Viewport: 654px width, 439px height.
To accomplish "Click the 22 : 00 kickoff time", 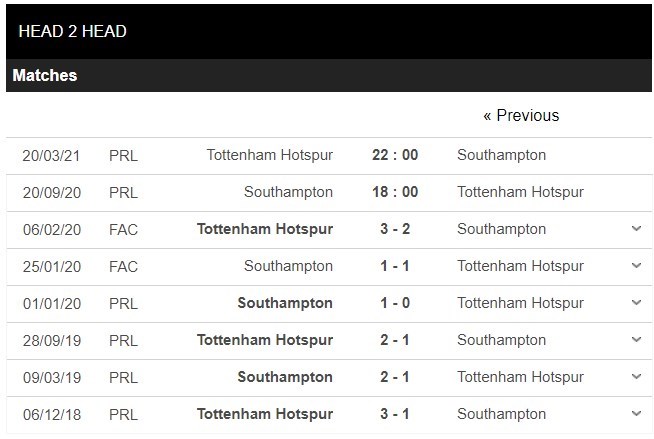I will (x=394, y=155).
